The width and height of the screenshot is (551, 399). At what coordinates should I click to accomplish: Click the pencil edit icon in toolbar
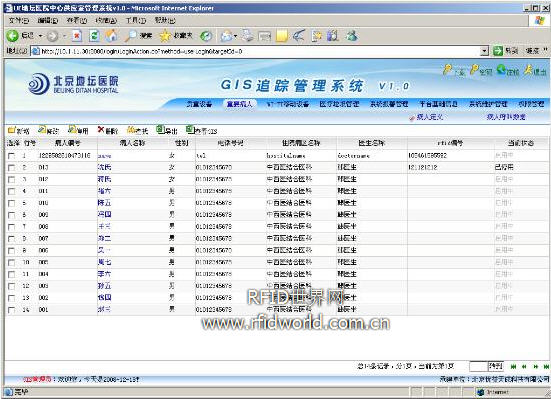click(x=42, y=130)
